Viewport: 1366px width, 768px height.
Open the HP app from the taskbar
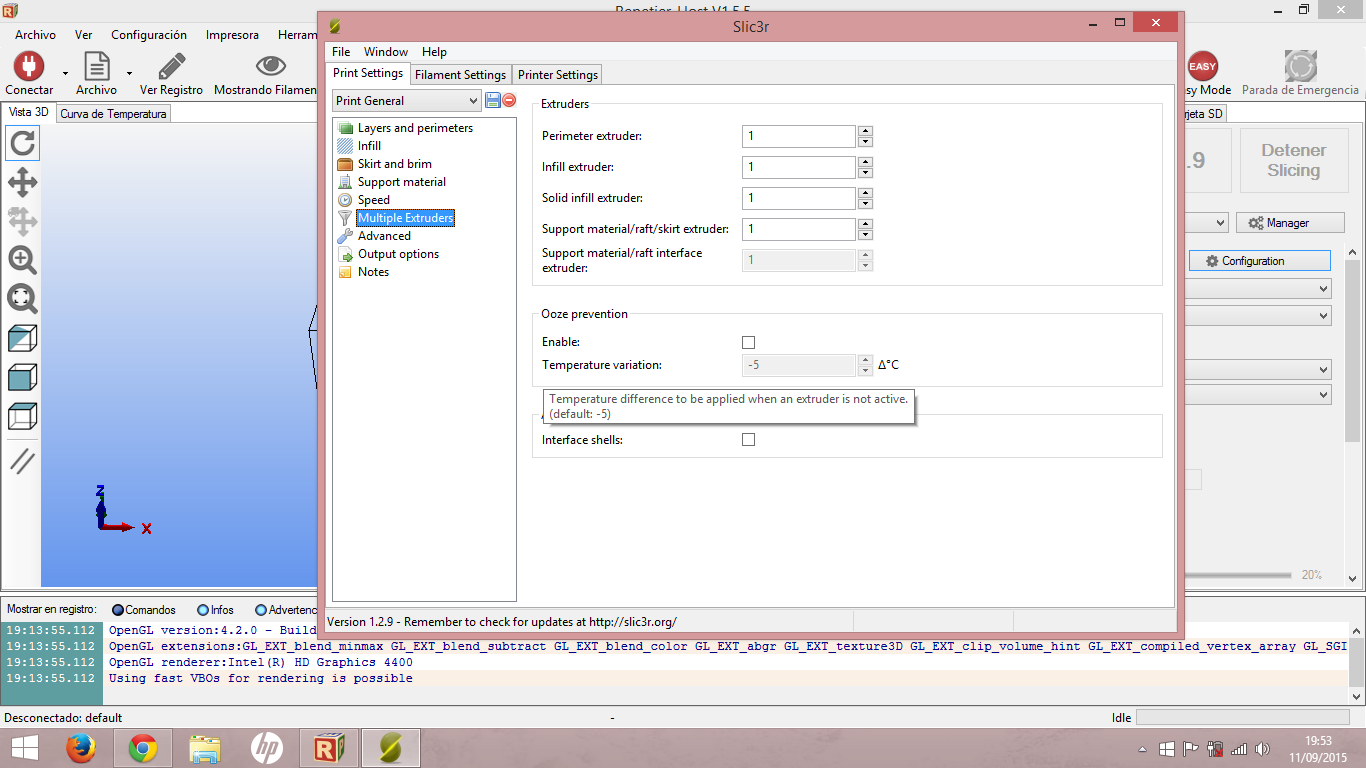click(267, 748)
